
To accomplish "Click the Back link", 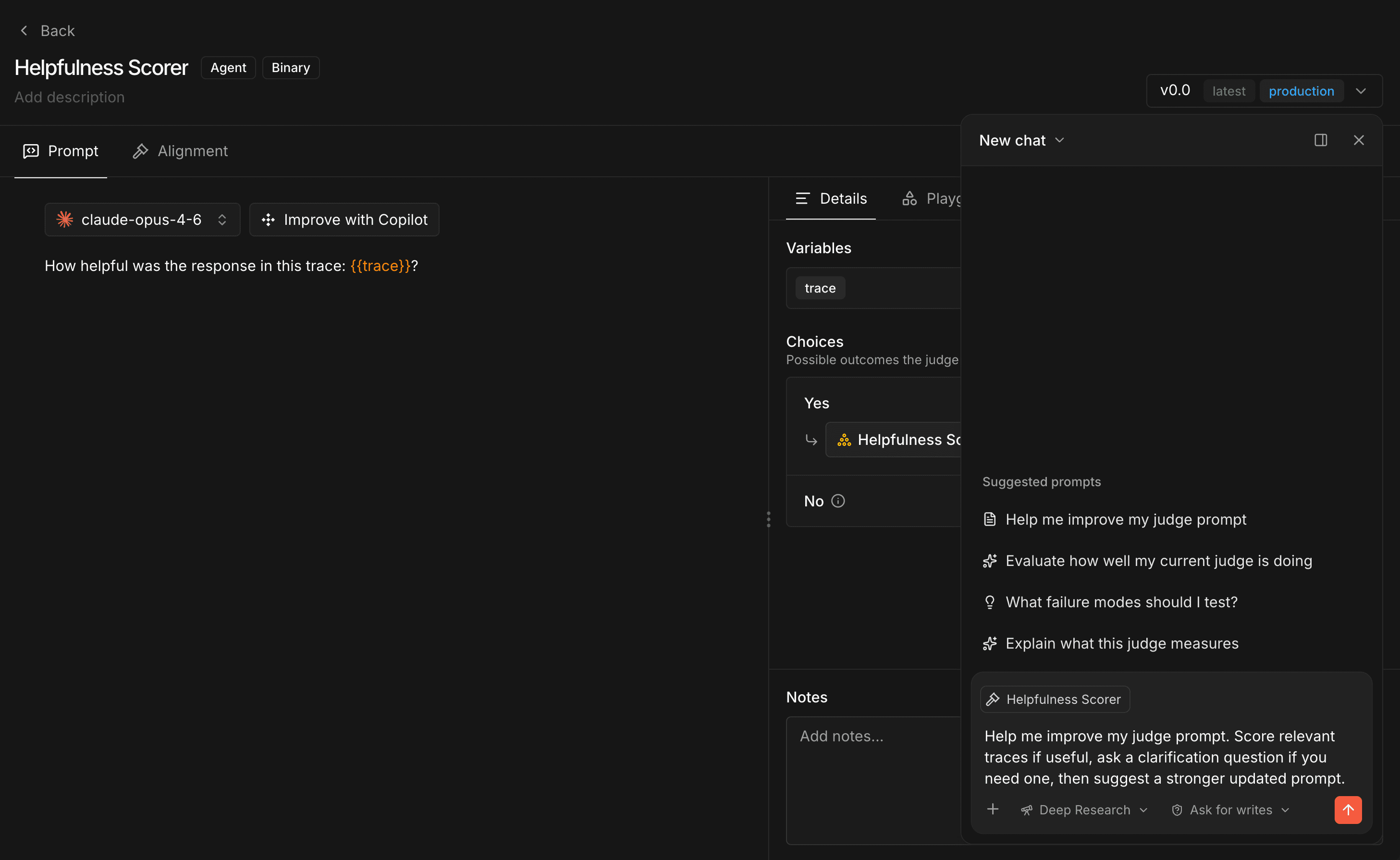I will pyautogui.click(x=47, y=31).
